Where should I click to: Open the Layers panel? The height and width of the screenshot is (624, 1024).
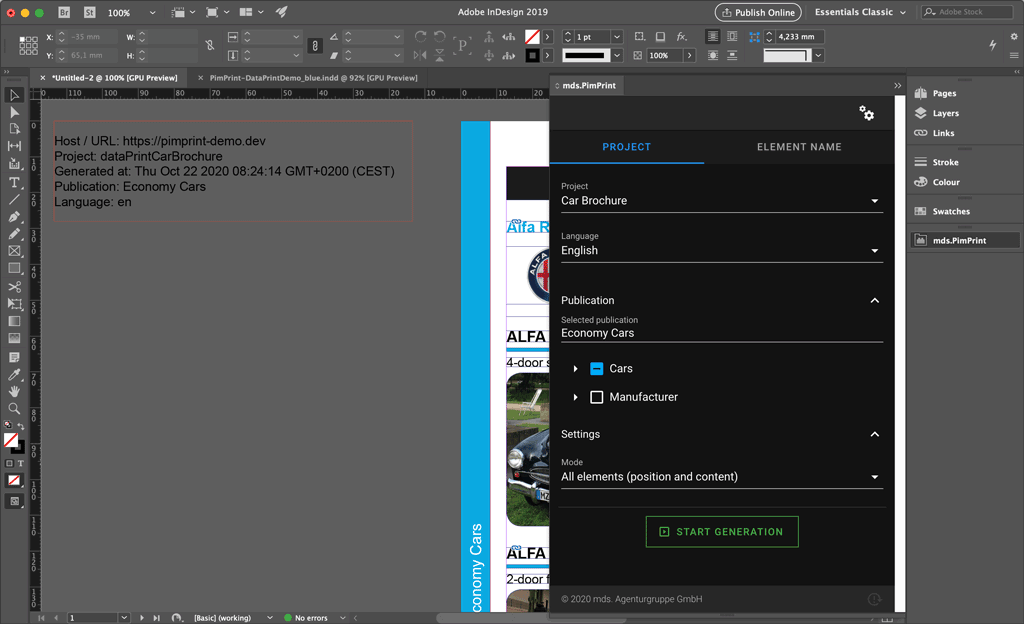(945, 113)
